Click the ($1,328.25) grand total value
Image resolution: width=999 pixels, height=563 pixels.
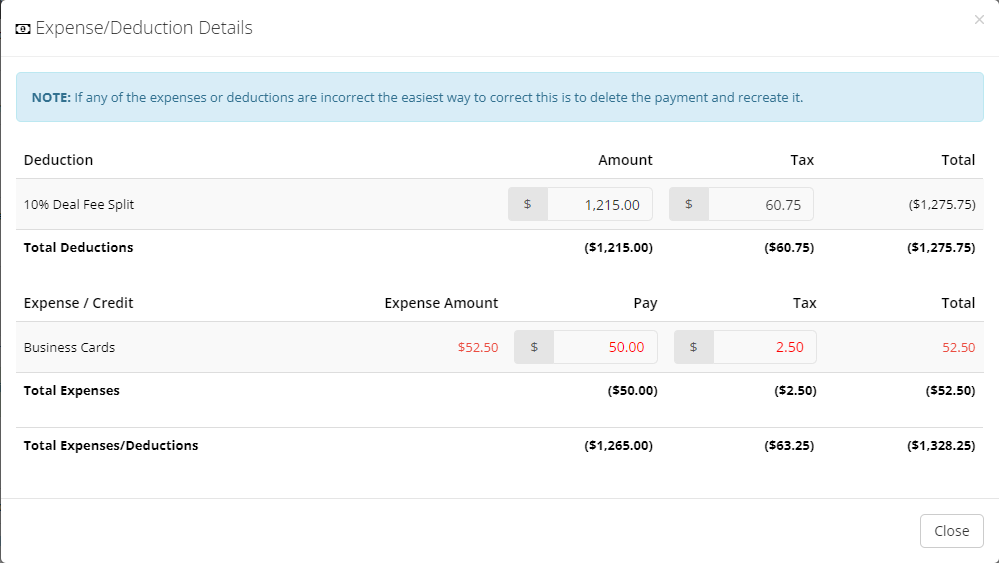click(941, 445)
